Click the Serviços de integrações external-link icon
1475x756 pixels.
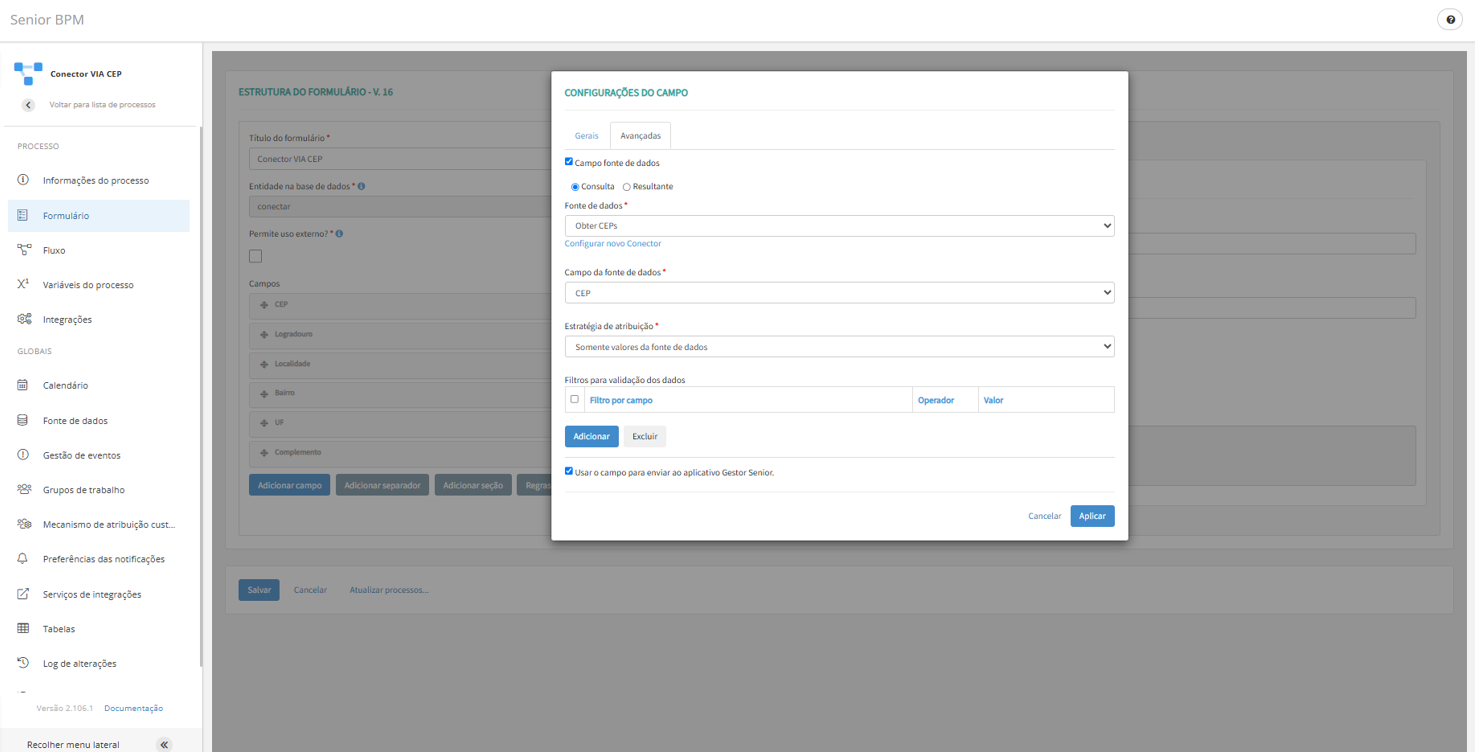click(23, 594)
